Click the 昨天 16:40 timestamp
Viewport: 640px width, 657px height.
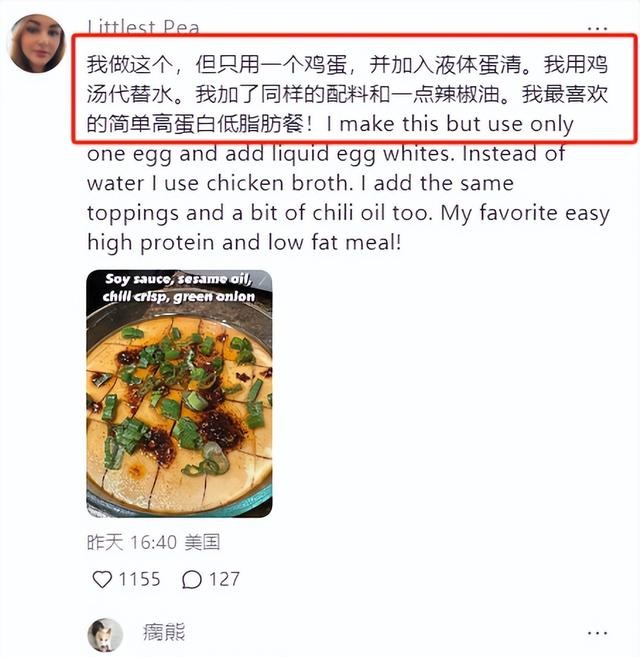(x=132, y=542)
